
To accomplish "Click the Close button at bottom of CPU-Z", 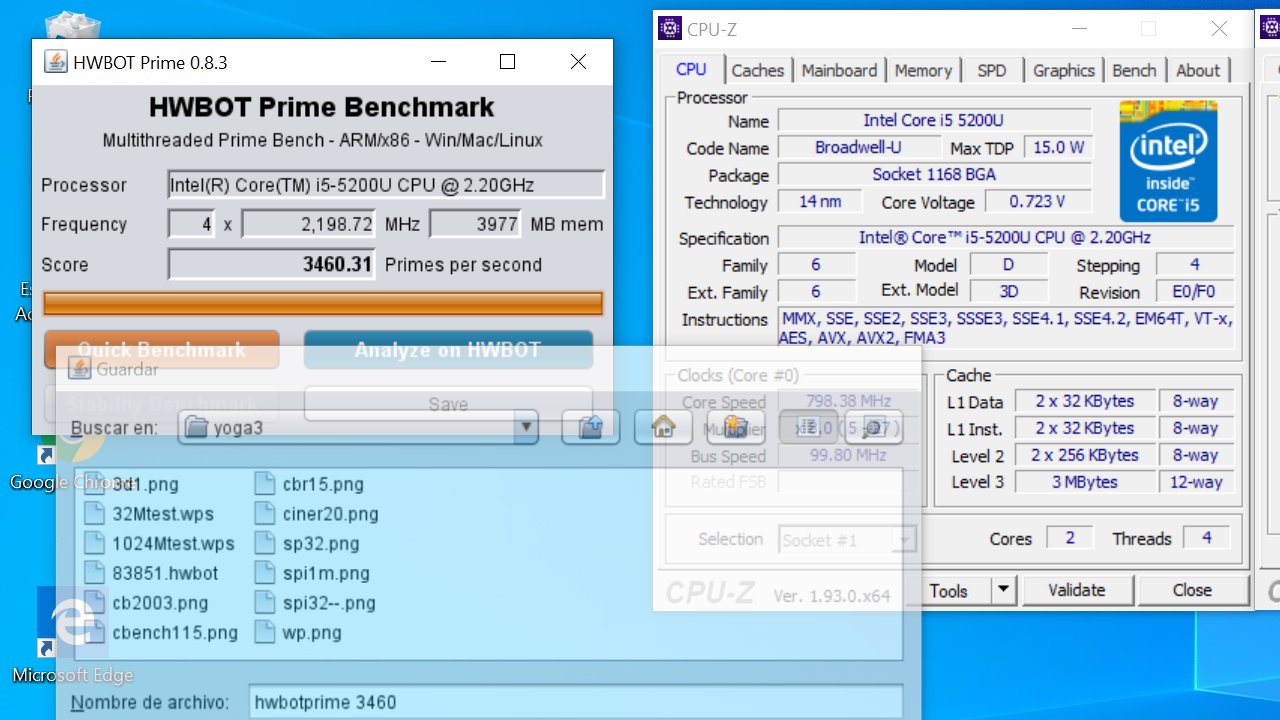I will 1192,590.
